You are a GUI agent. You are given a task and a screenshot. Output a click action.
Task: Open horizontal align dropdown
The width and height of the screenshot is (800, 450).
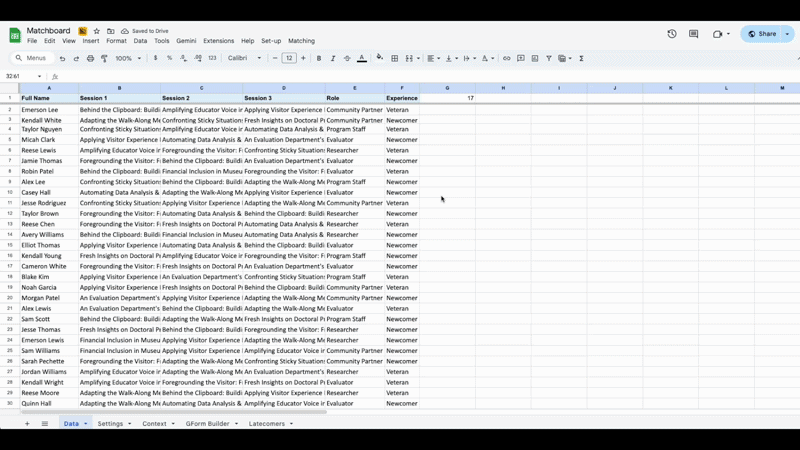point(434,58)
